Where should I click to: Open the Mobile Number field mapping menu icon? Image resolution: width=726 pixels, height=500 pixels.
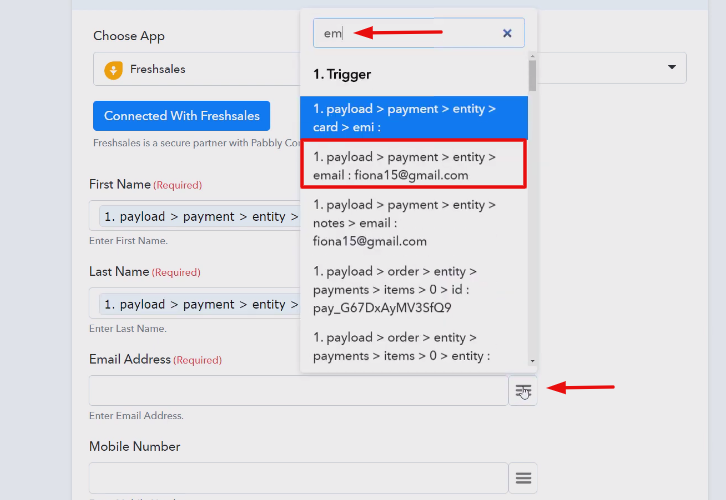[x=523, y=478]
